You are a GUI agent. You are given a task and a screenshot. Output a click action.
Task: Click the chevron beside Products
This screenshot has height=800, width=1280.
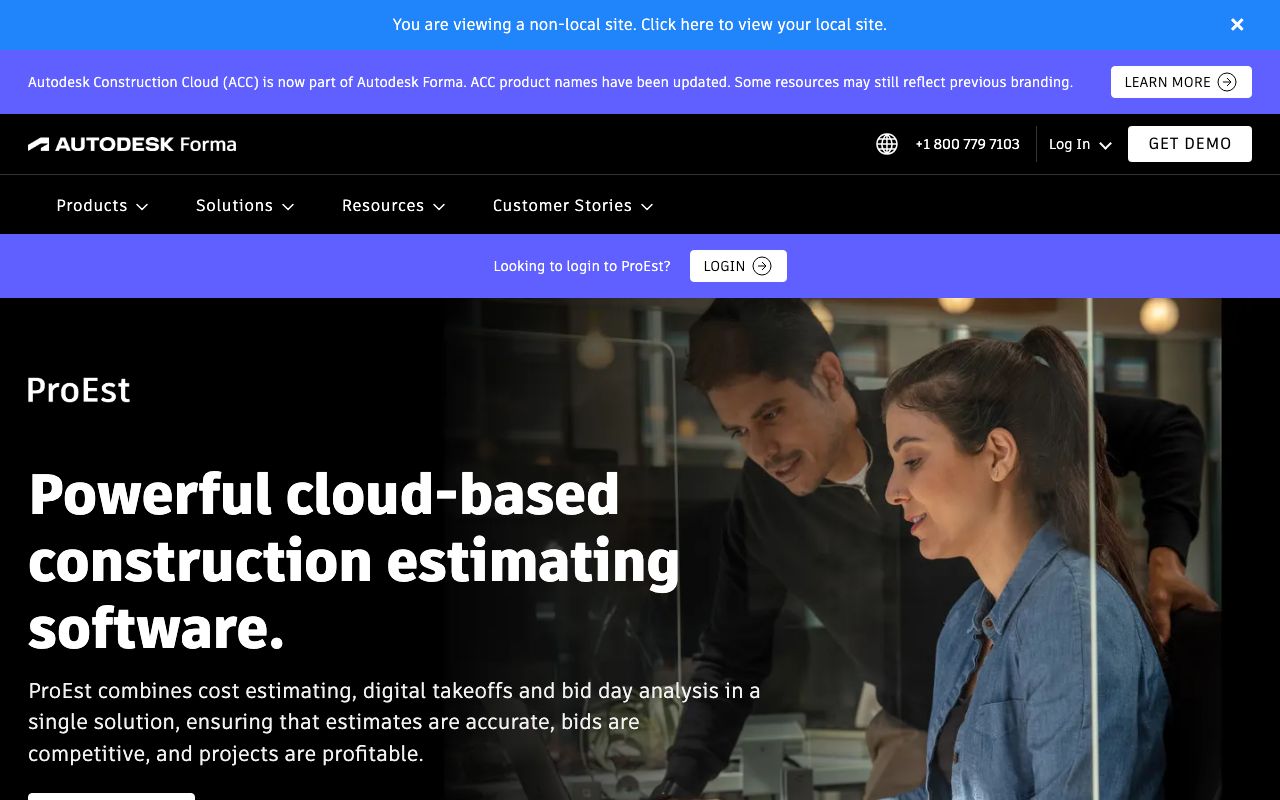click(142, 206)
